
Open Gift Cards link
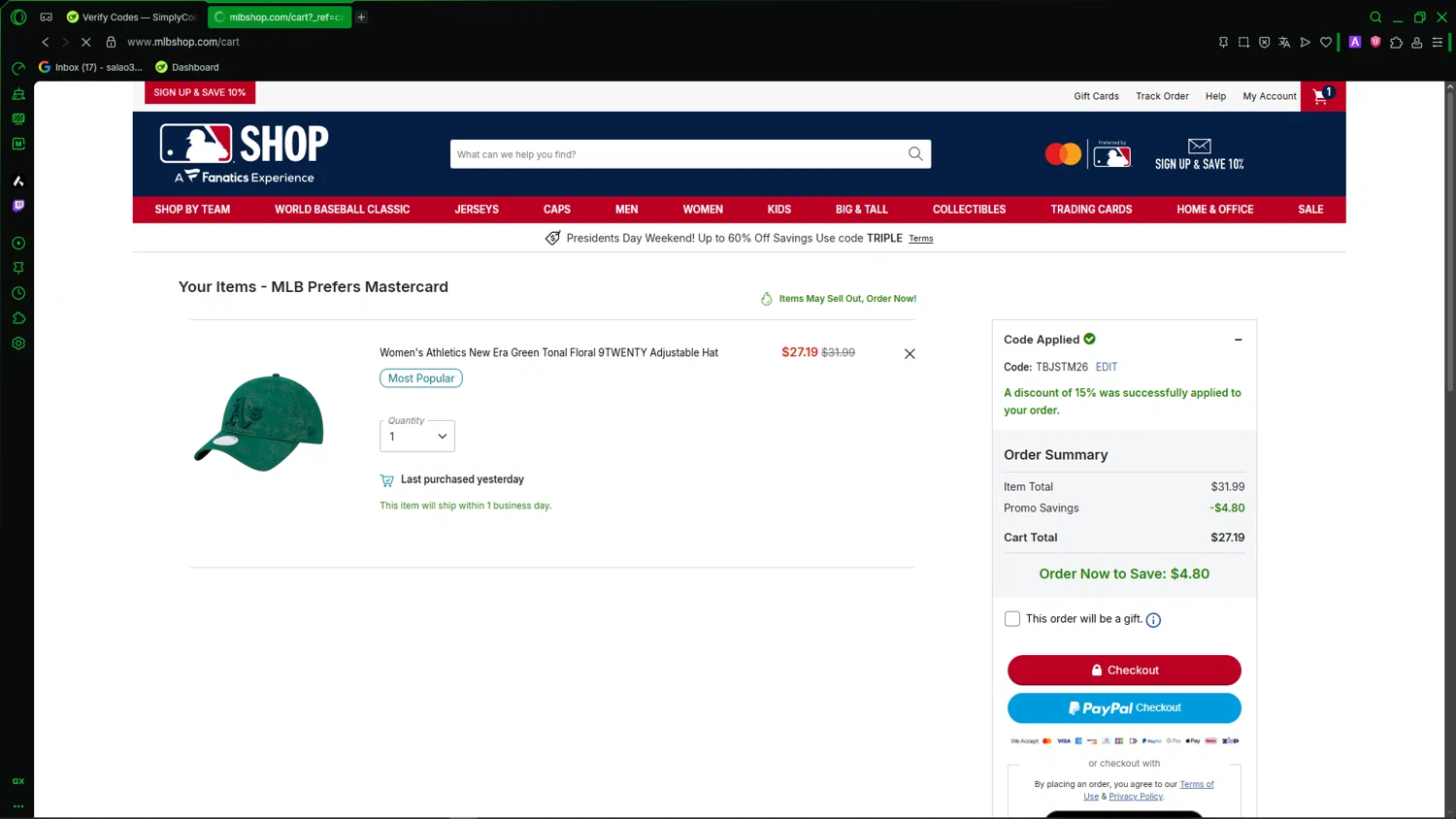click(1096, 96)
